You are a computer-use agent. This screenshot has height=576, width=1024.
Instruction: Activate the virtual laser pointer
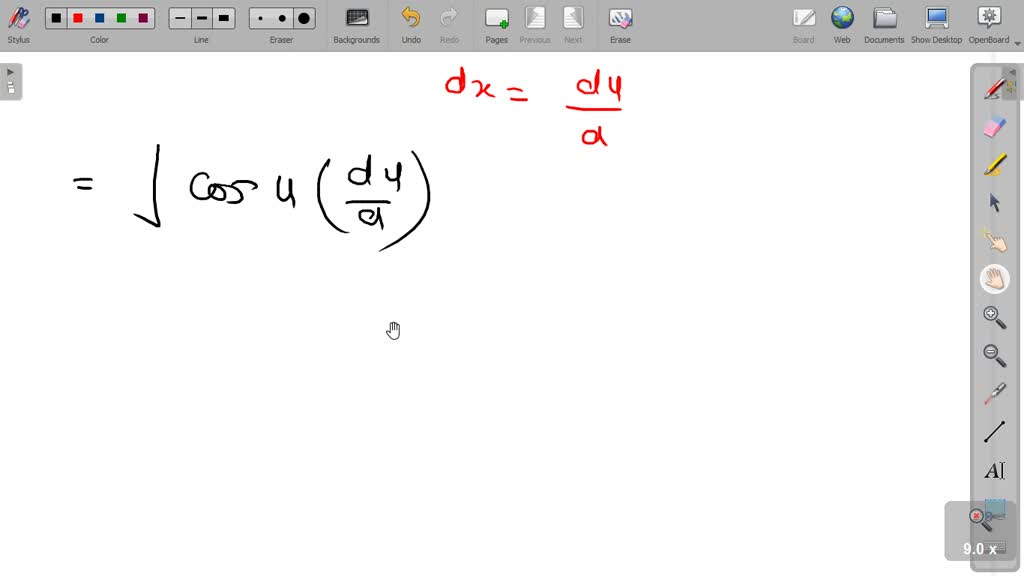[994, 393]
